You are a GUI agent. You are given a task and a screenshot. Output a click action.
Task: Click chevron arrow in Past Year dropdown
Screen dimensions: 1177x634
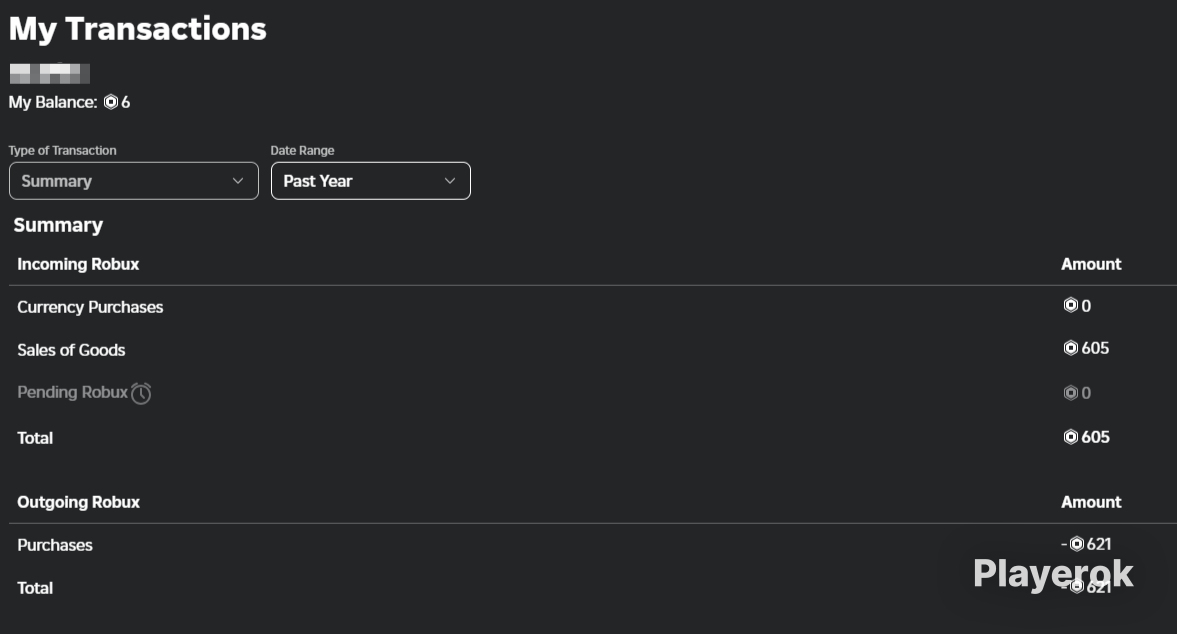point(450,181)
